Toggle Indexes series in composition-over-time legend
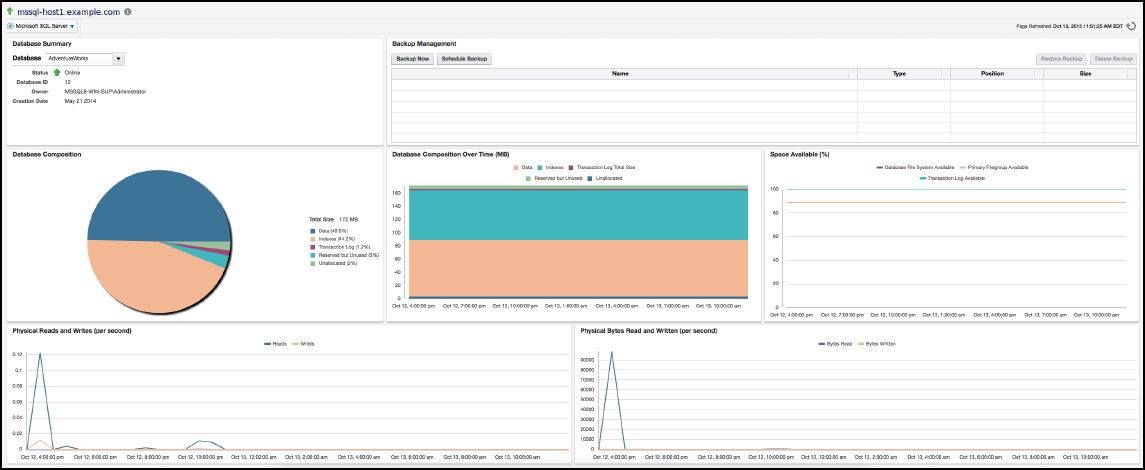 tap(551, 167)
